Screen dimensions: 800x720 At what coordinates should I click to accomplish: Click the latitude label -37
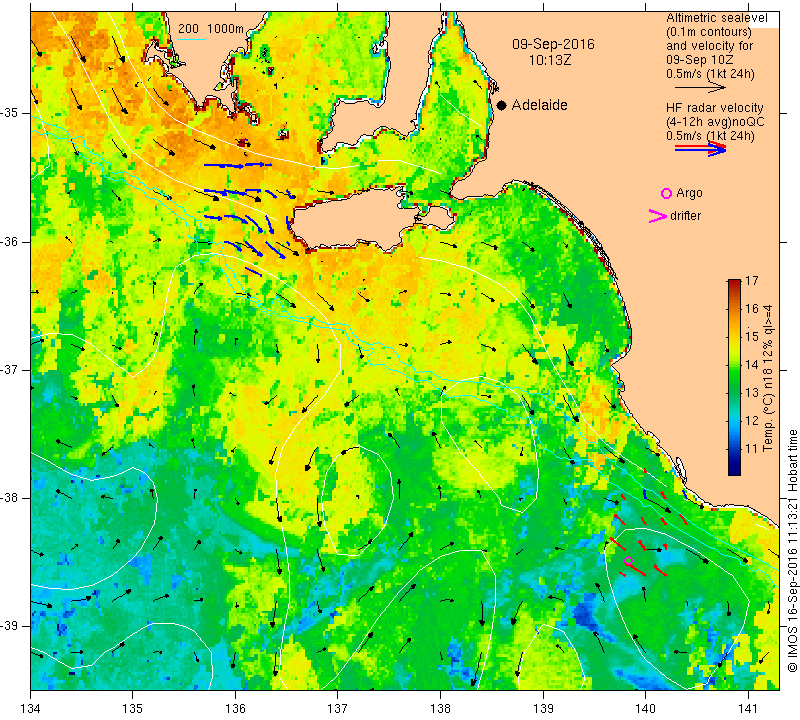coord(10,369)
